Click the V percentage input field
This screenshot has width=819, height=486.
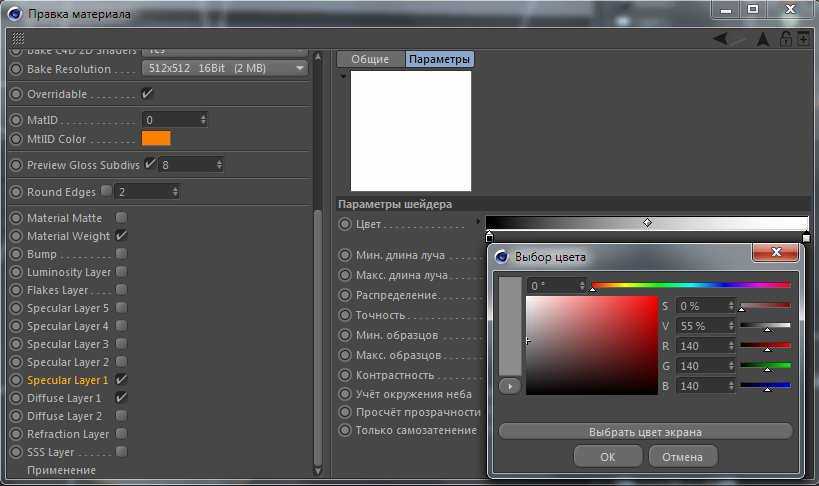coord(705,326)
